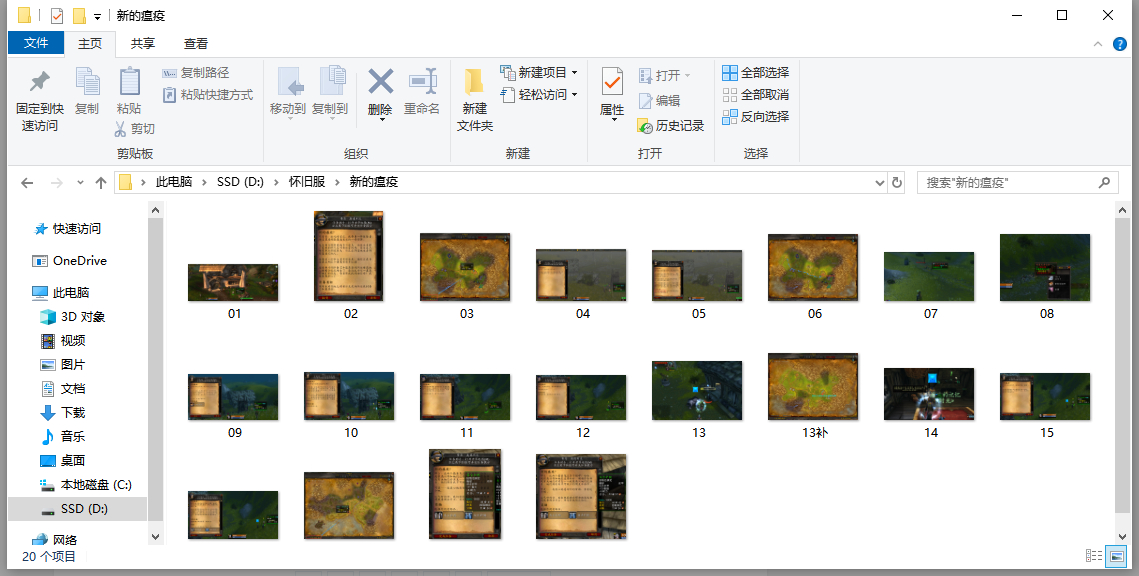The image size is (1139, 576).
Task: Click 全部选择 to select all items
Action: click(755, 73)
